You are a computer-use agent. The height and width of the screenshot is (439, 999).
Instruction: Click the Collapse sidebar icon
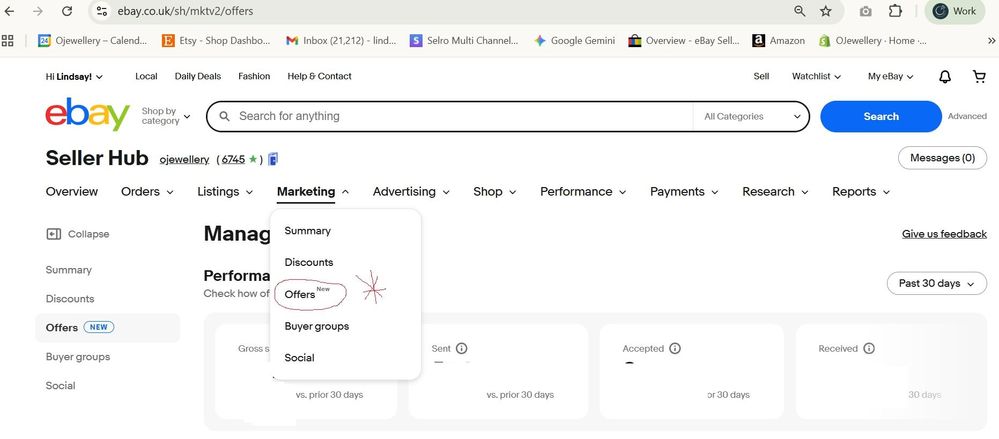tap(53, 234)
